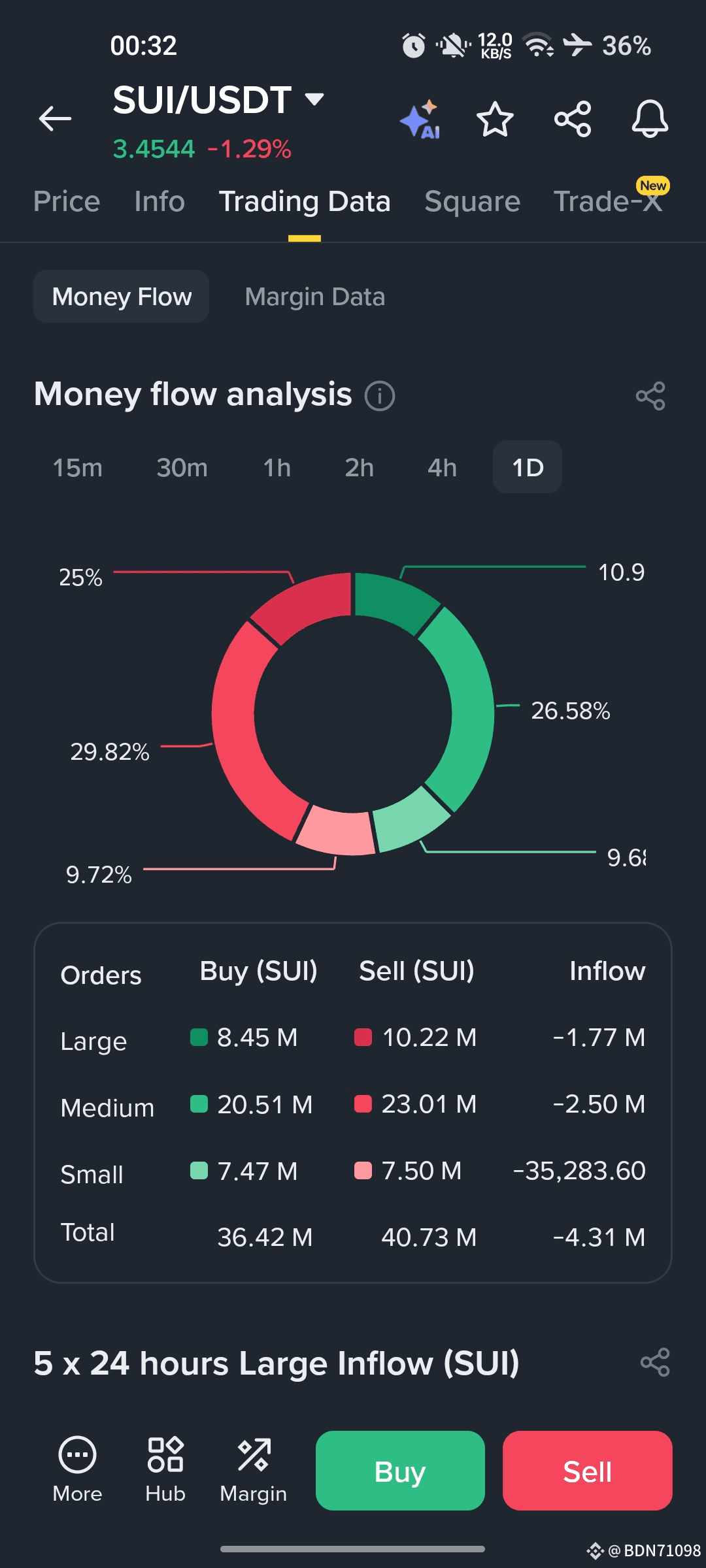Switch to the Square tab
The image size is (706, 1568).
point(472,201)
